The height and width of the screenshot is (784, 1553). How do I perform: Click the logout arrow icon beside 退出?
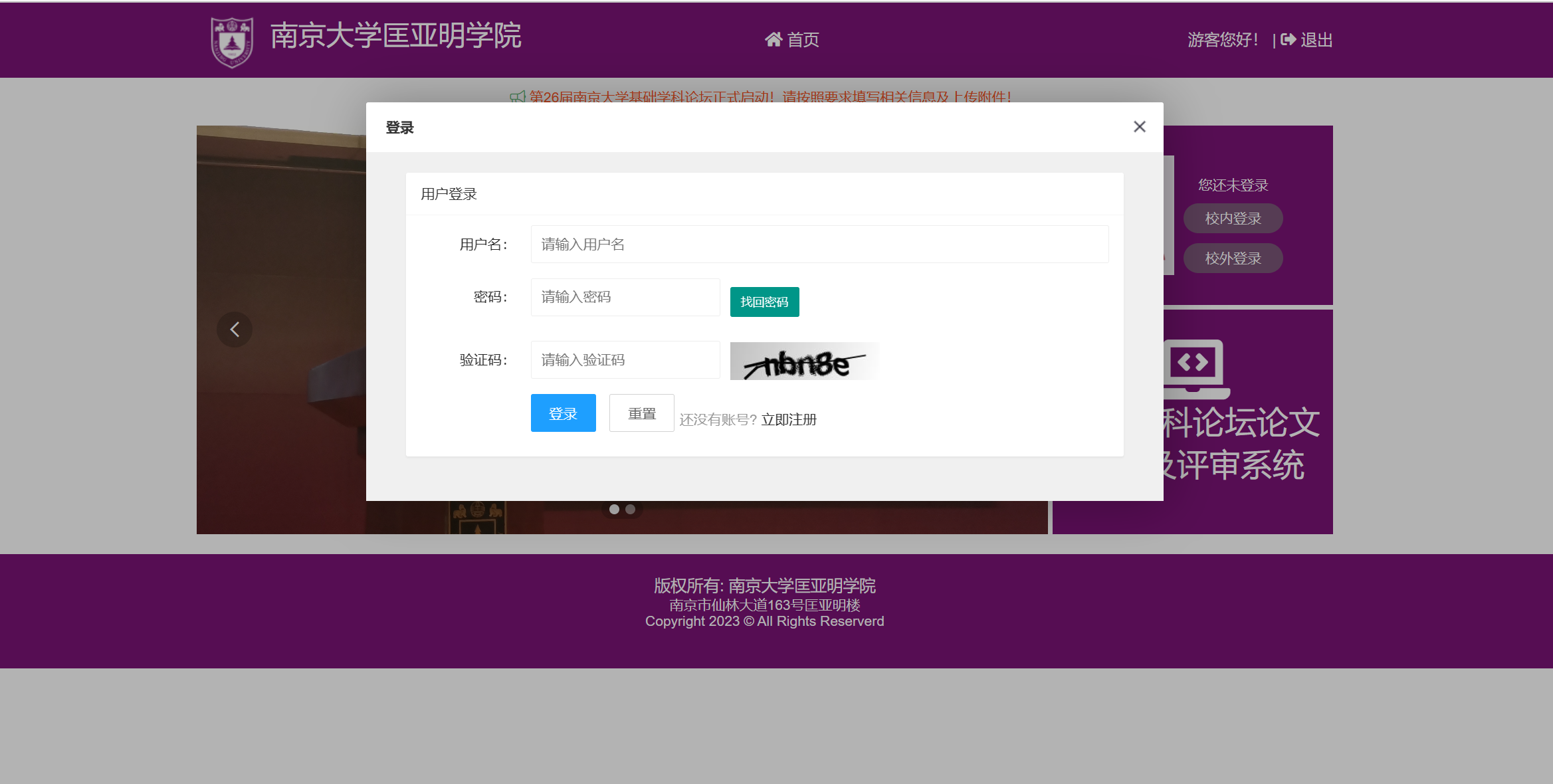tap(1288, 40)
